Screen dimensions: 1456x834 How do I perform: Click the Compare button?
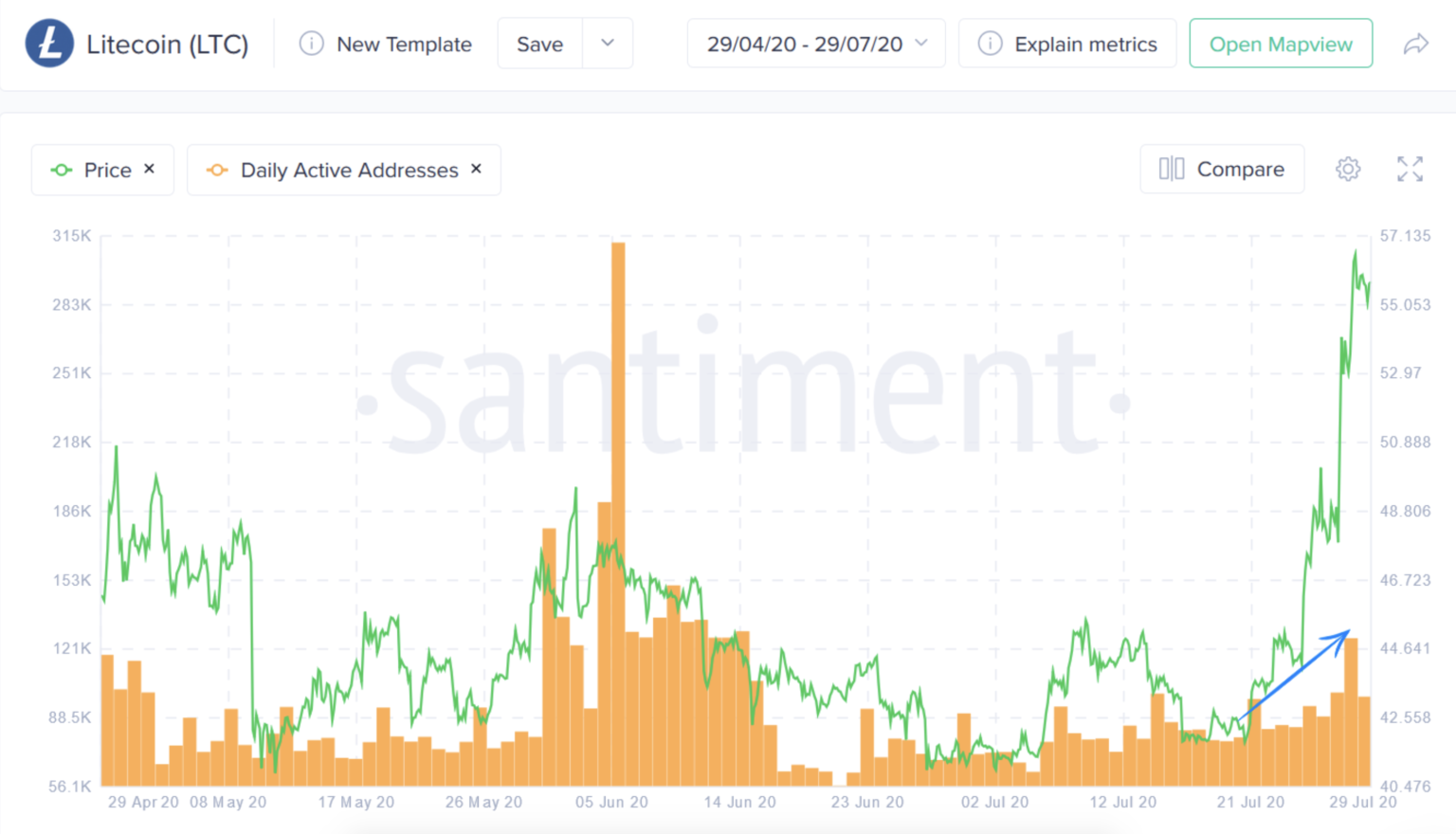pyautogui.click(x=1222, y=169)
